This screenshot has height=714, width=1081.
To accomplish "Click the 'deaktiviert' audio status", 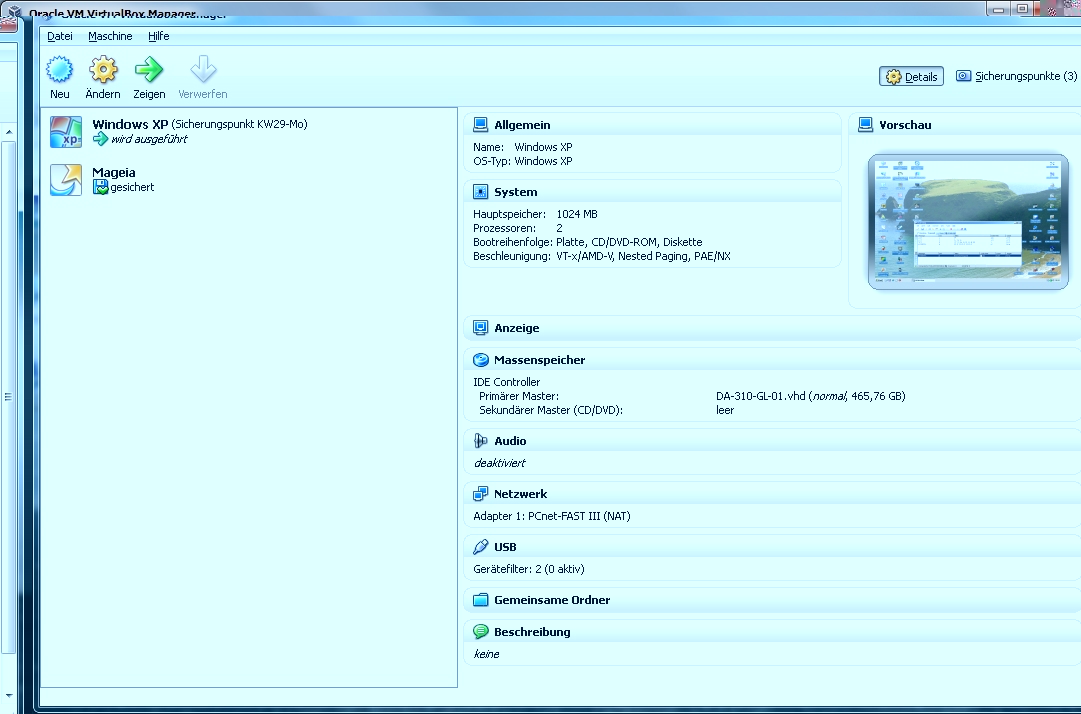I will pyautogui.click(x=500, y=463).
